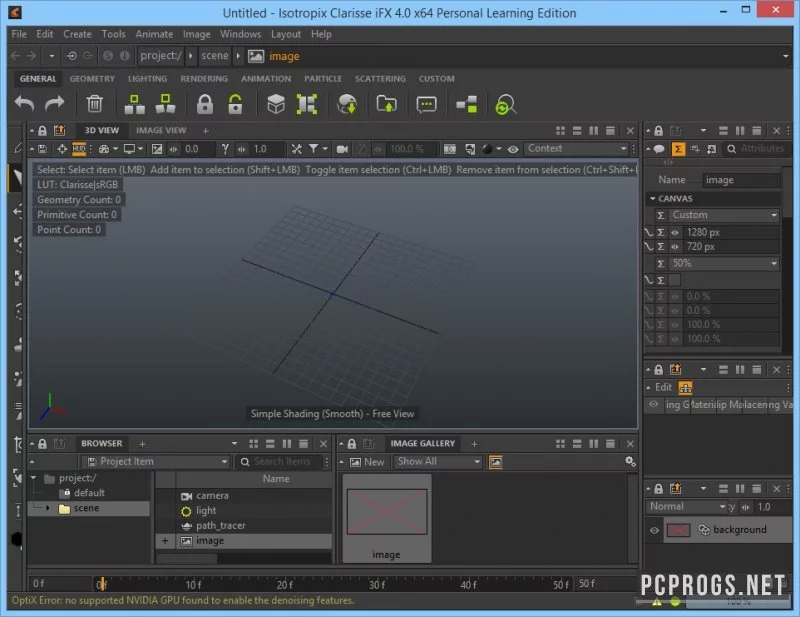Click the orange sigma icon in Attribute Editor

pos(678,149)
